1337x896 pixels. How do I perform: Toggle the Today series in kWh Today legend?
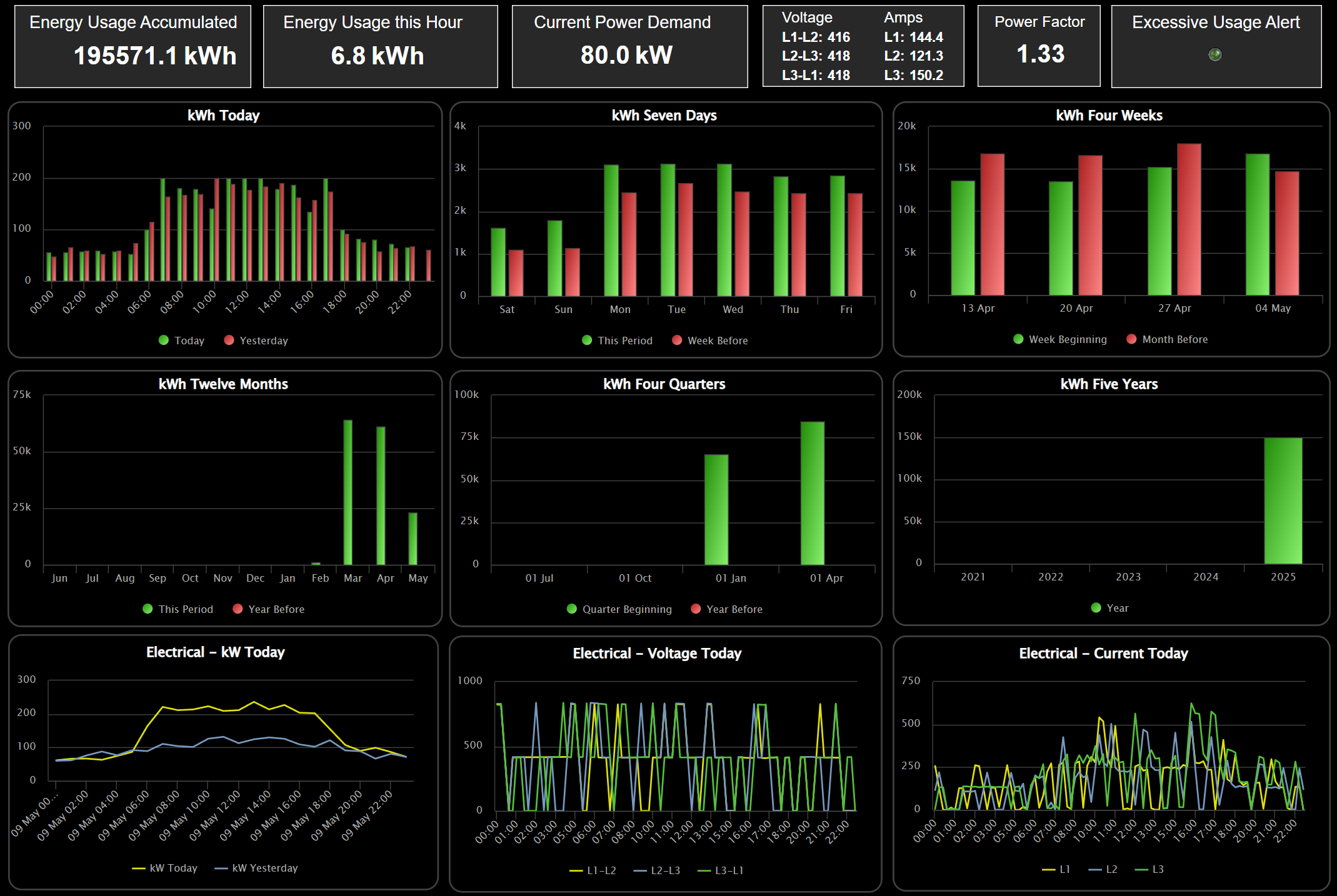181,341
